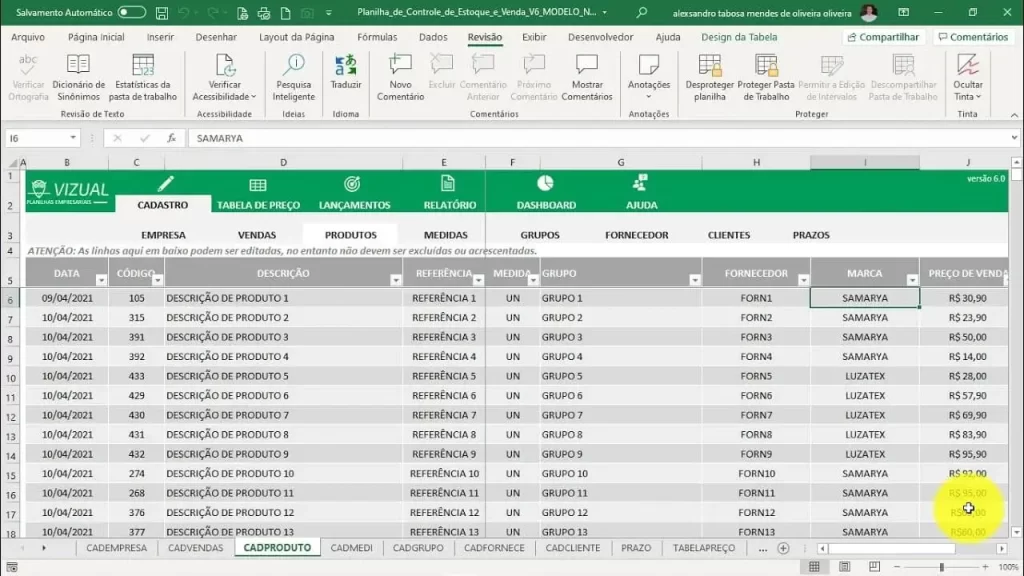This screenshot has height=576, width=1024.
Task: Open AJUDA navigation icon
Action: point(640,183)
